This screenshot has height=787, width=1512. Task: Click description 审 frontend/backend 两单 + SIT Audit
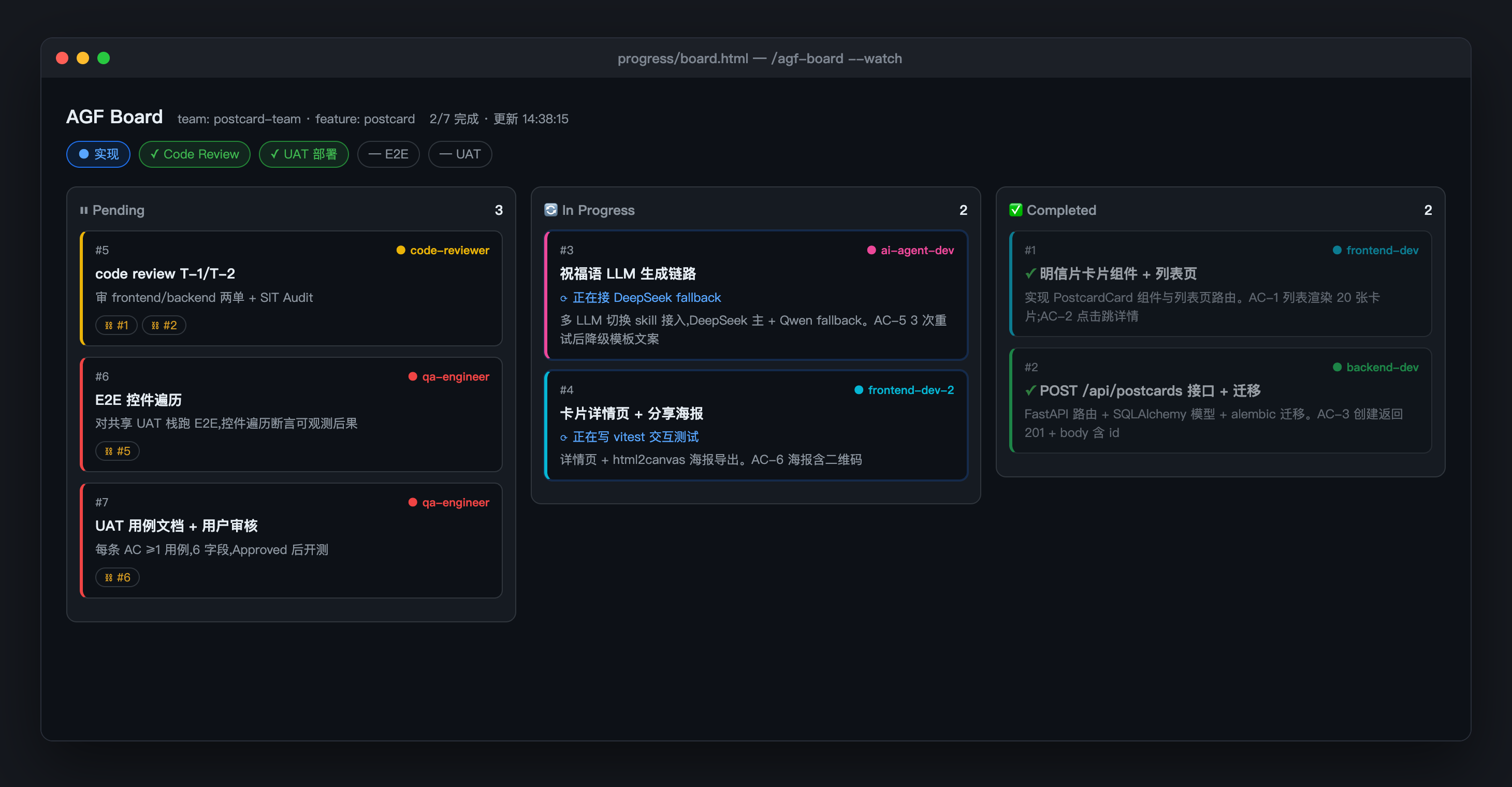[204, 298]
